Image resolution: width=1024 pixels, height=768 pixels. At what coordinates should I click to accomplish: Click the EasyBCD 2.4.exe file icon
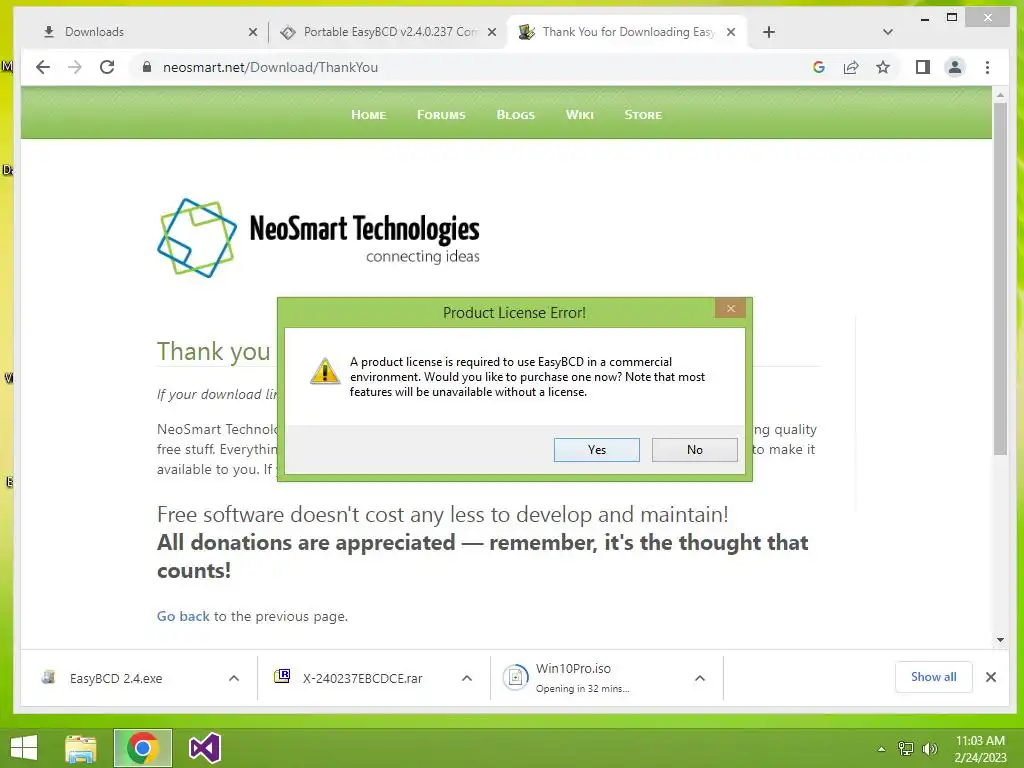coord(48,677)
